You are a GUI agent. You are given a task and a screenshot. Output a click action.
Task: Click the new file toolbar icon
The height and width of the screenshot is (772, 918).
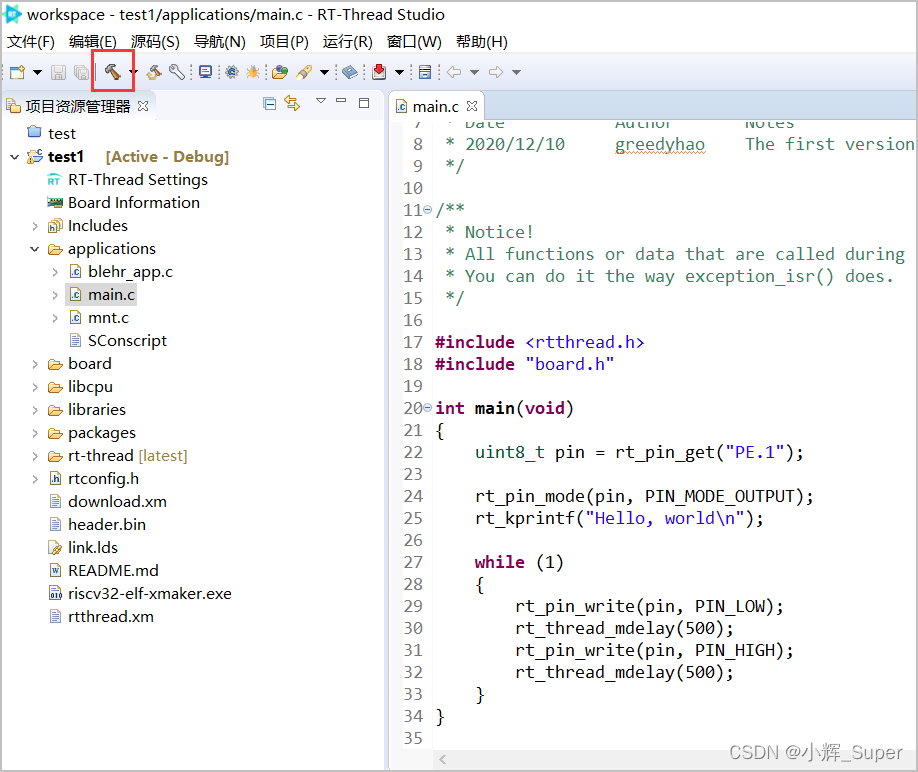click(x=18, y=72)
